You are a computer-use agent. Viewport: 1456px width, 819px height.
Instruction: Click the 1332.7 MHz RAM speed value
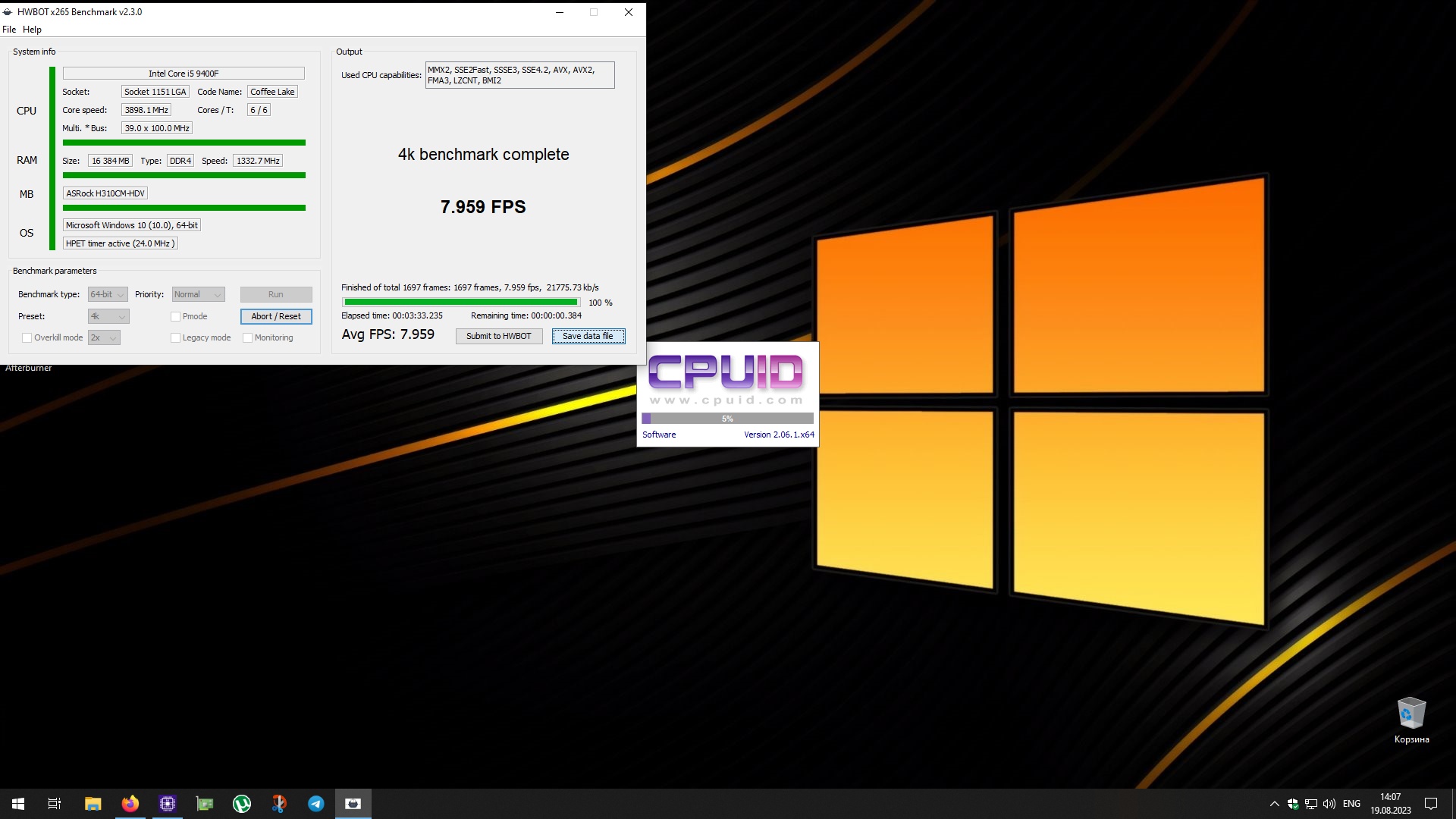pos(258,161)
